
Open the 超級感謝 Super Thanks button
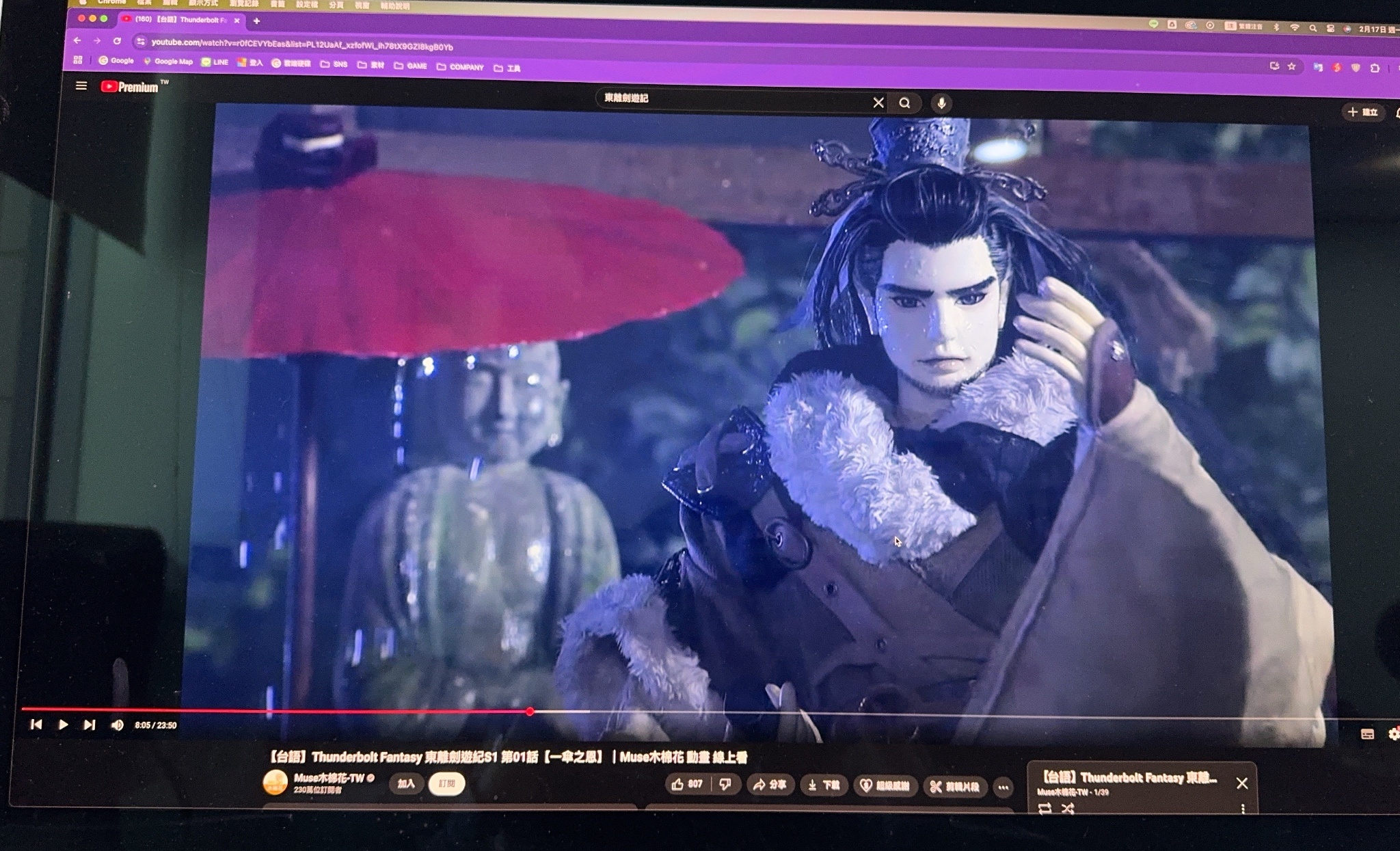click(885, 786)
